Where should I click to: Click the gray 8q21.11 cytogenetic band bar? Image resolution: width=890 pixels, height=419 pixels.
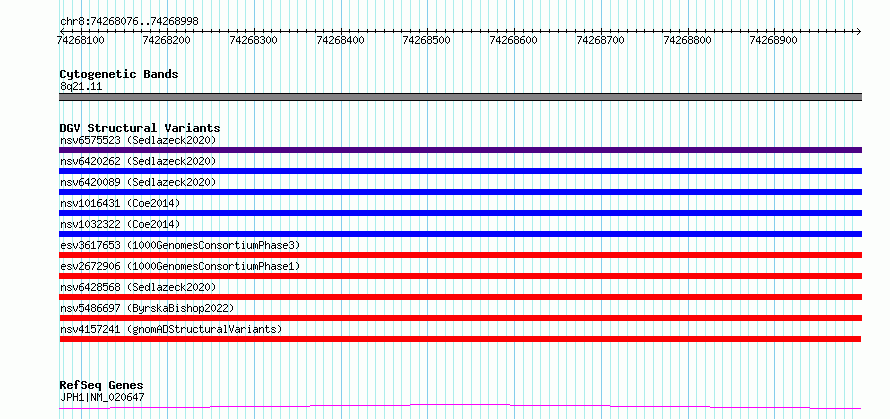(x=460, y=97)
